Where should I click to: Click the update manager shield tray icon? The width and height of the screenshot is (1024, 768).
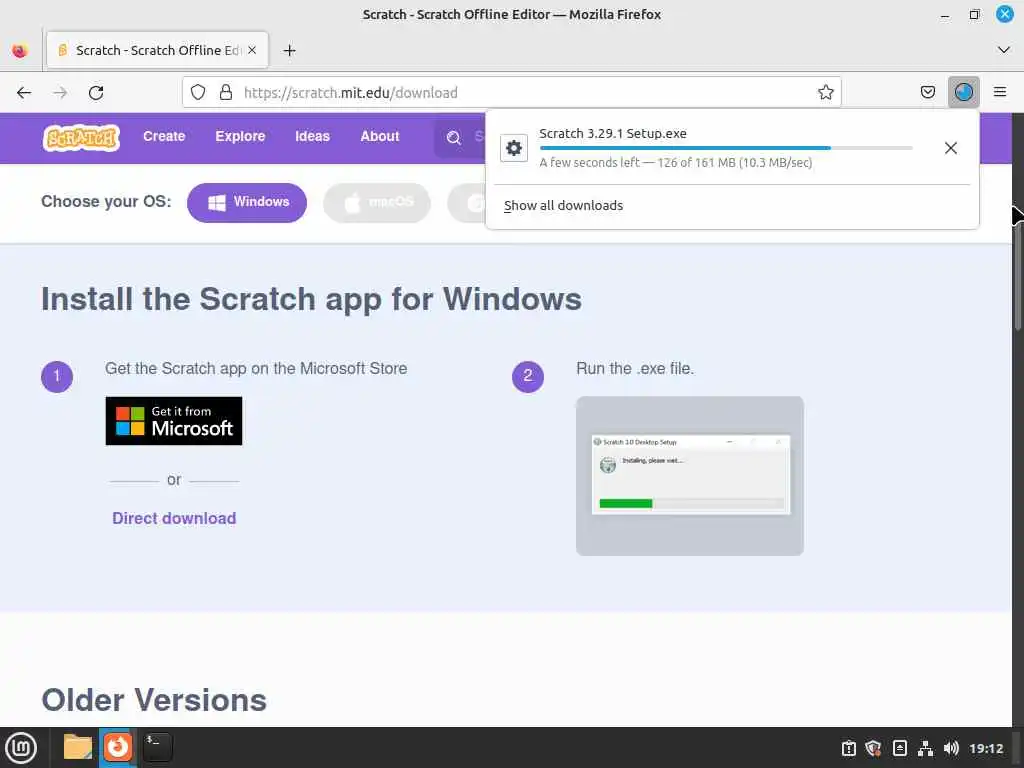[873, 748]
